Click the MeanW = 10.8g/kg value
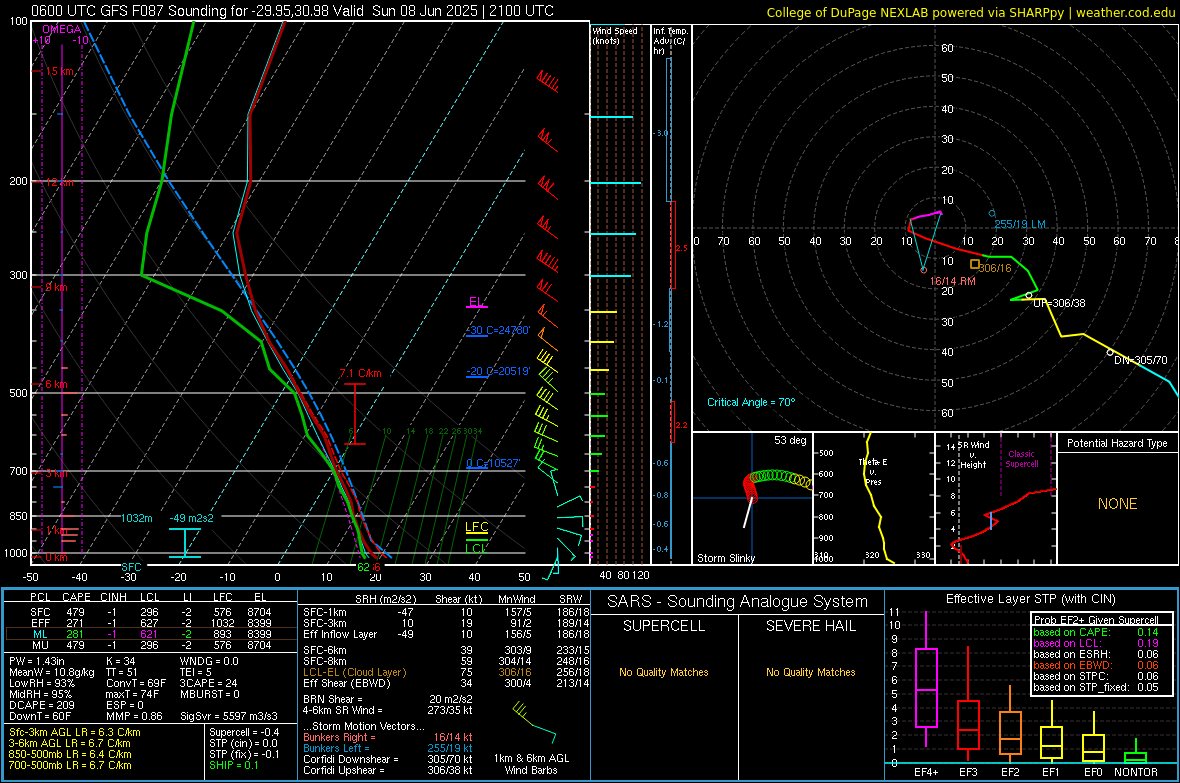The height and width of the screenshot is (783, 1180). pyautogui.click(x=52, y=672)
